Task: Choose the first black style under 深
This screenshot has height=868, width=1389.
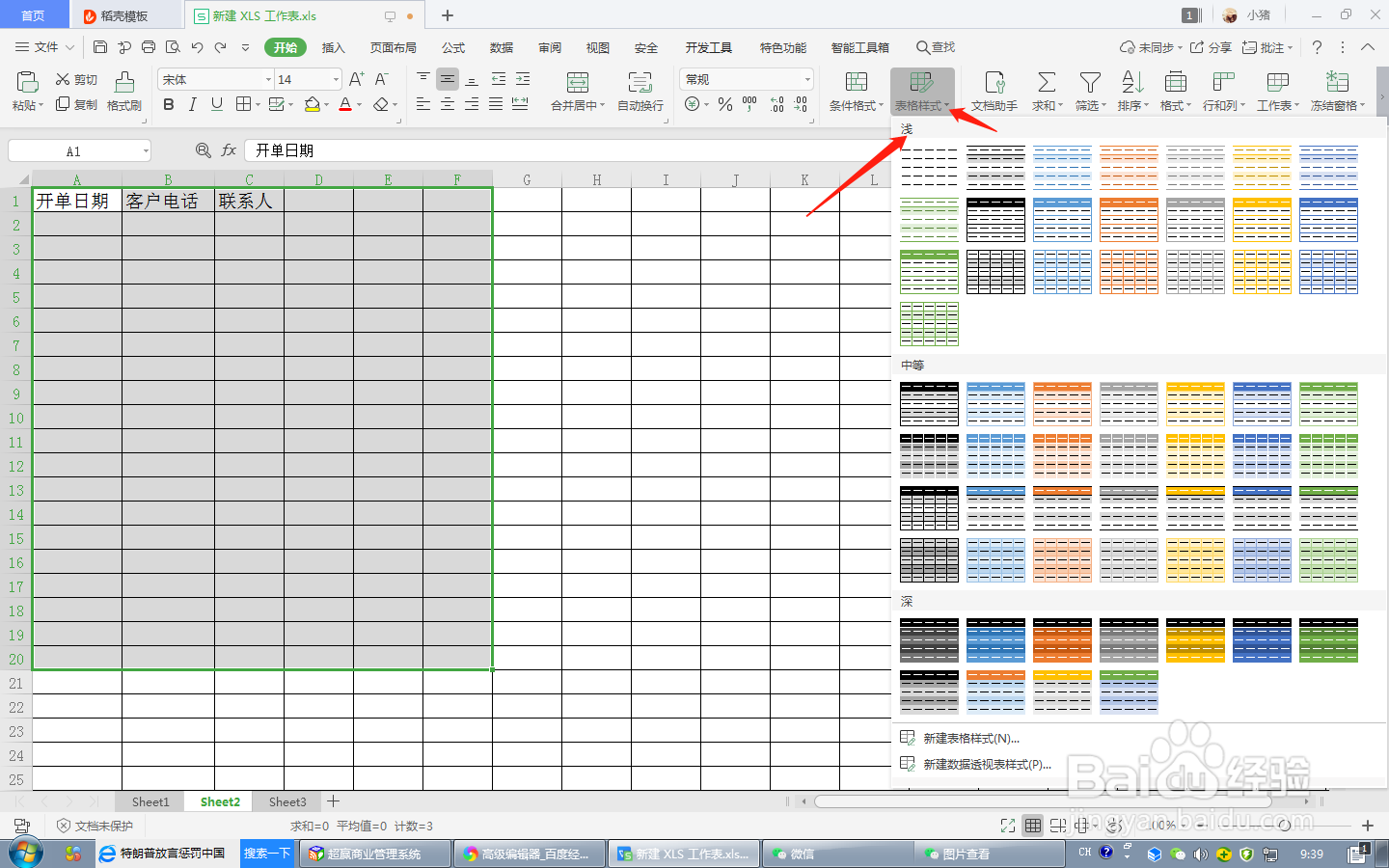Action: [x=929, y=640]
